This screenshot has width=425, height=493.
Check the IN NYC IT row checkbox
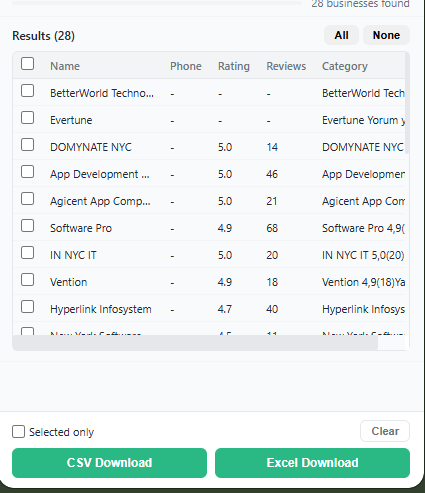27,253
